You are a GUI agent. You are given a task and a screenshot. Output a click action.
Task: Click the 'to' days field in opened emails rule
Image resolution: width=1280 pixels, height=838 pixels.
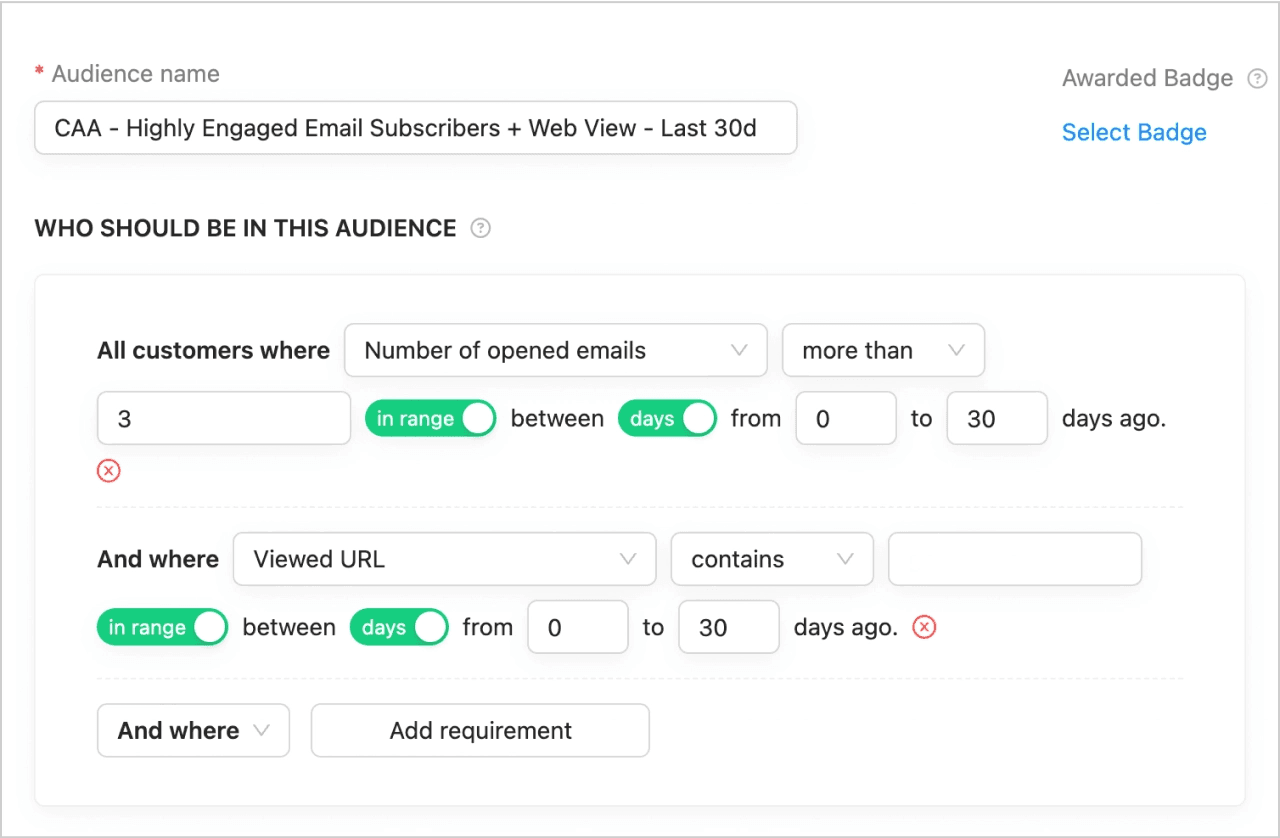tap(996, 419)
